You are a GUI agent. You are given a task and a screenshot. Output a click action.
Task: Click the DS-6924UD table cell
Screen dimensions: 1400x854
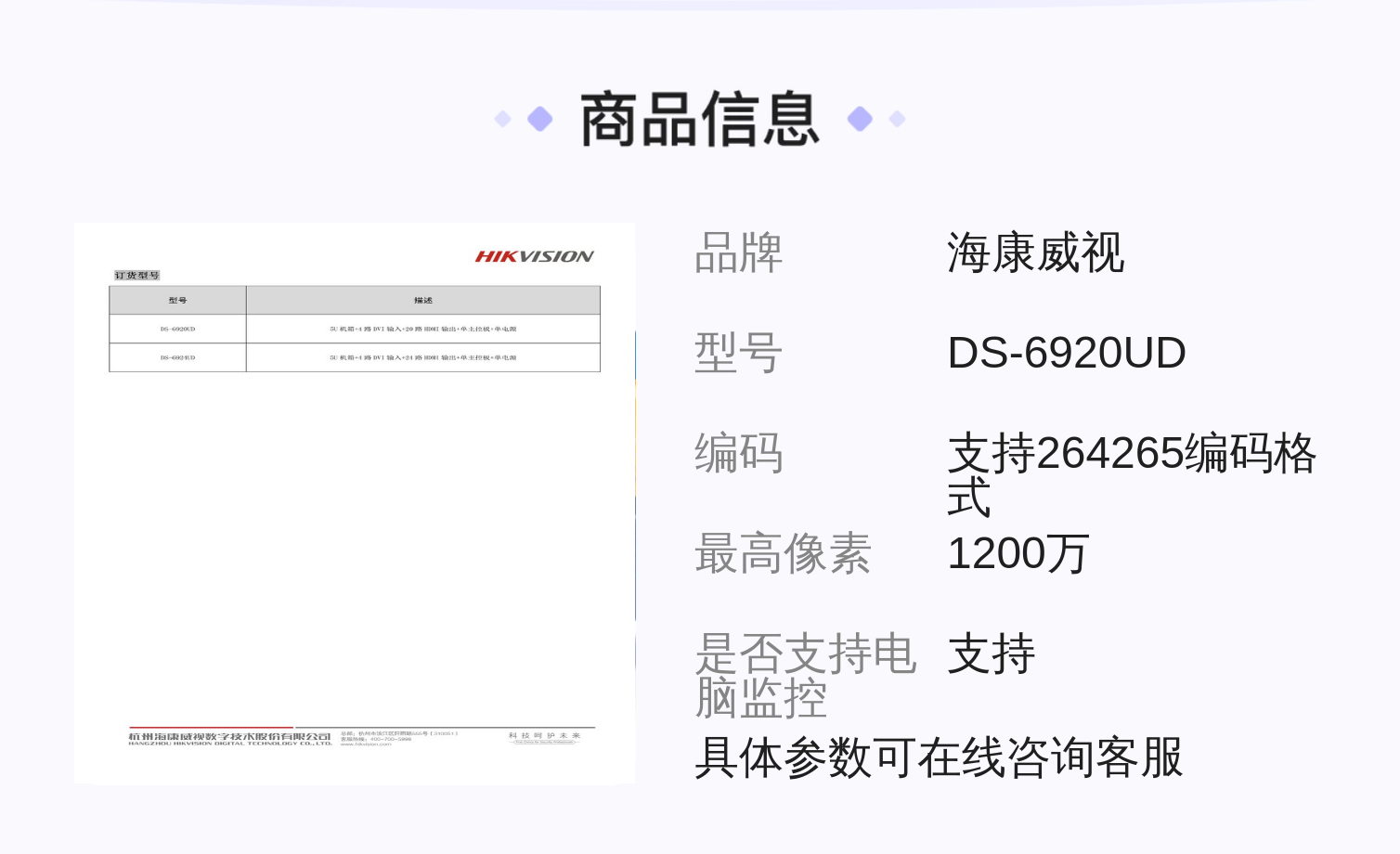click(x=177, y=357)
